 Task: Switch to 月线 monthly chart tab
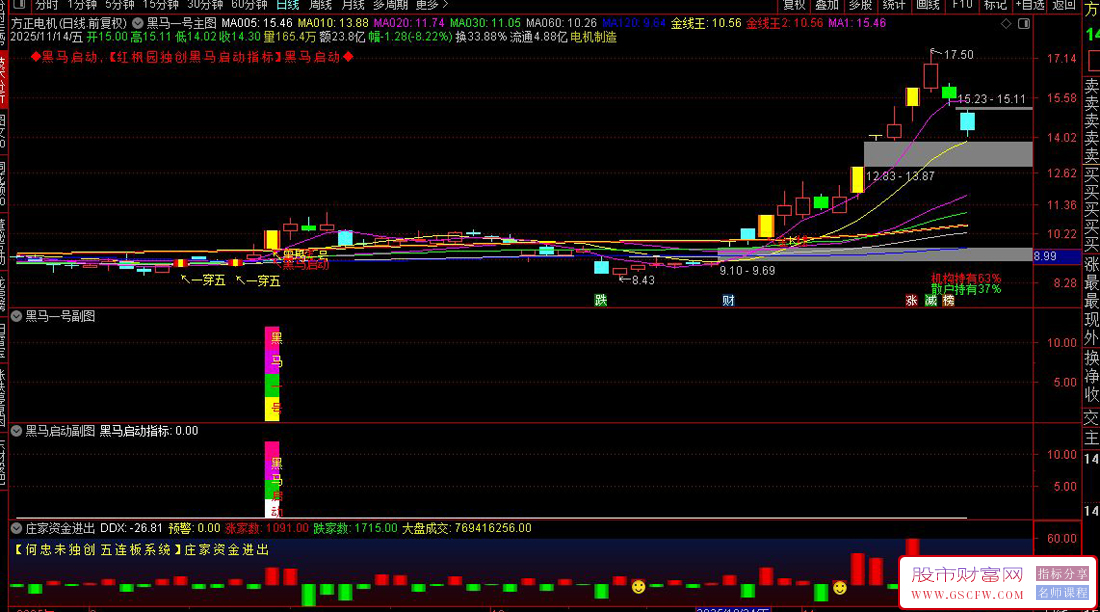[x=352, y=5]
